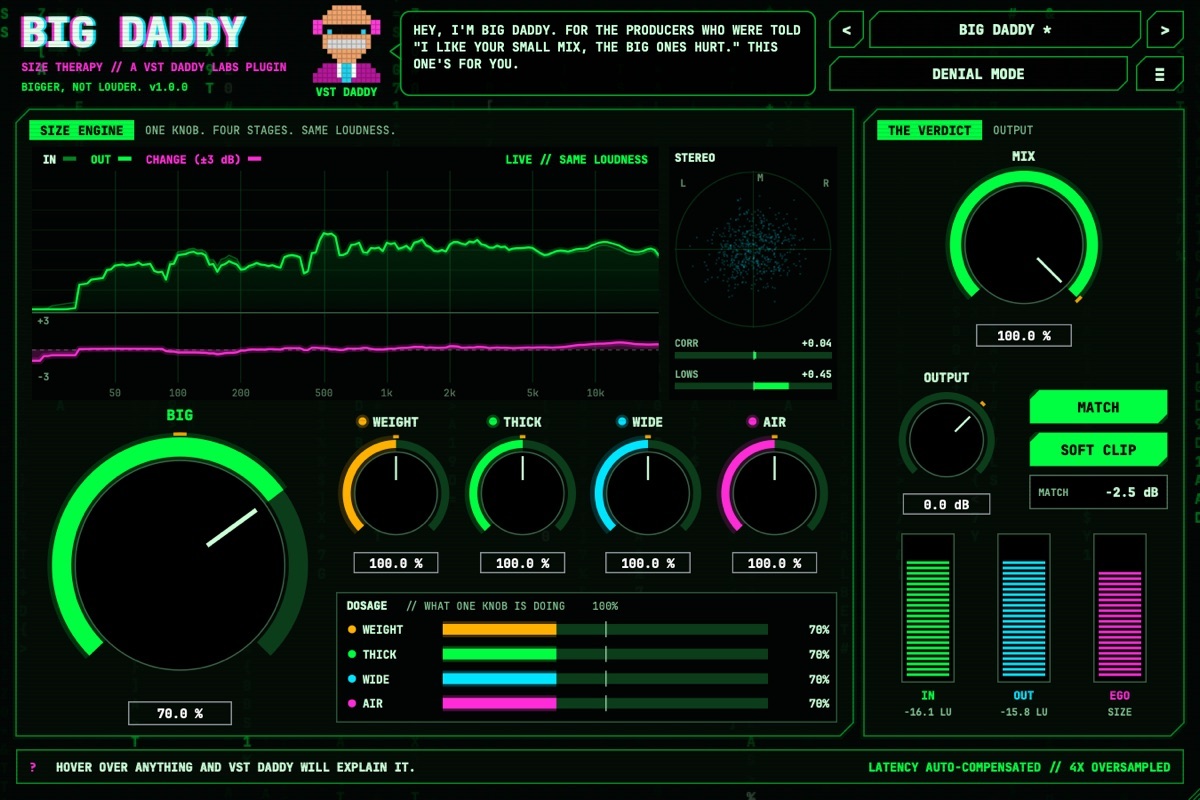Click the WEIGHT 100.0 % value field
The width and height of the screenshot is (1200, 800).
coord(396,563)
